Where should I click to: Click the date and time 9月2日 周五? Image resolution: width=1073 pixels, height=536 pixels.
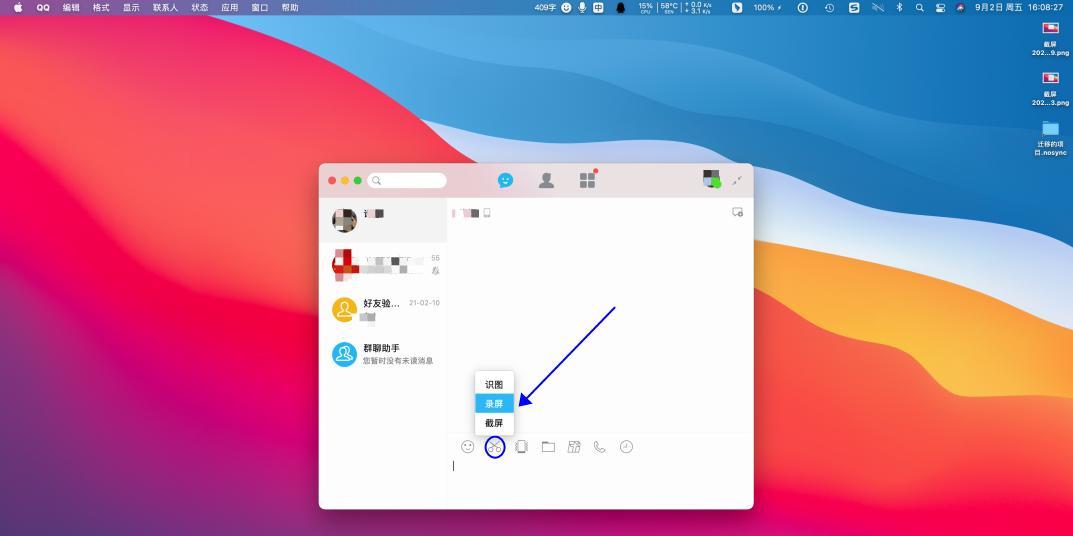click(998, 8)
